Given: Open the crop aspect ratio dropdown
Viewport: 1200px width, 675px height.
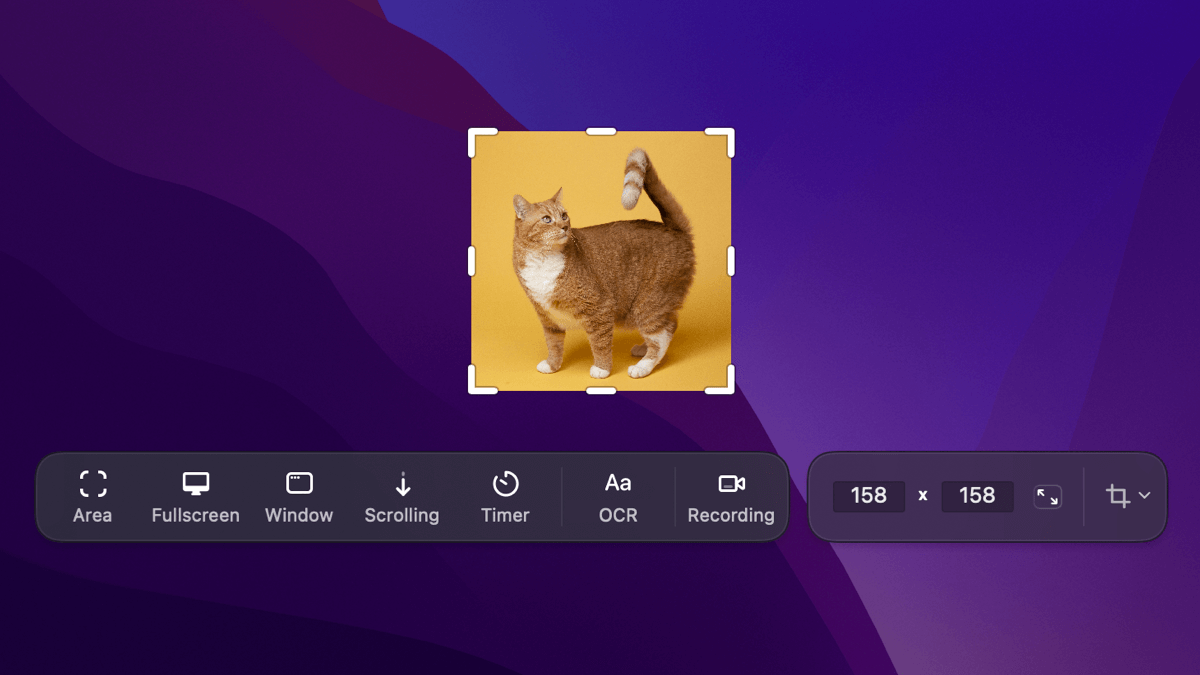Looking at the screenshot, I should pos(1127,496).
